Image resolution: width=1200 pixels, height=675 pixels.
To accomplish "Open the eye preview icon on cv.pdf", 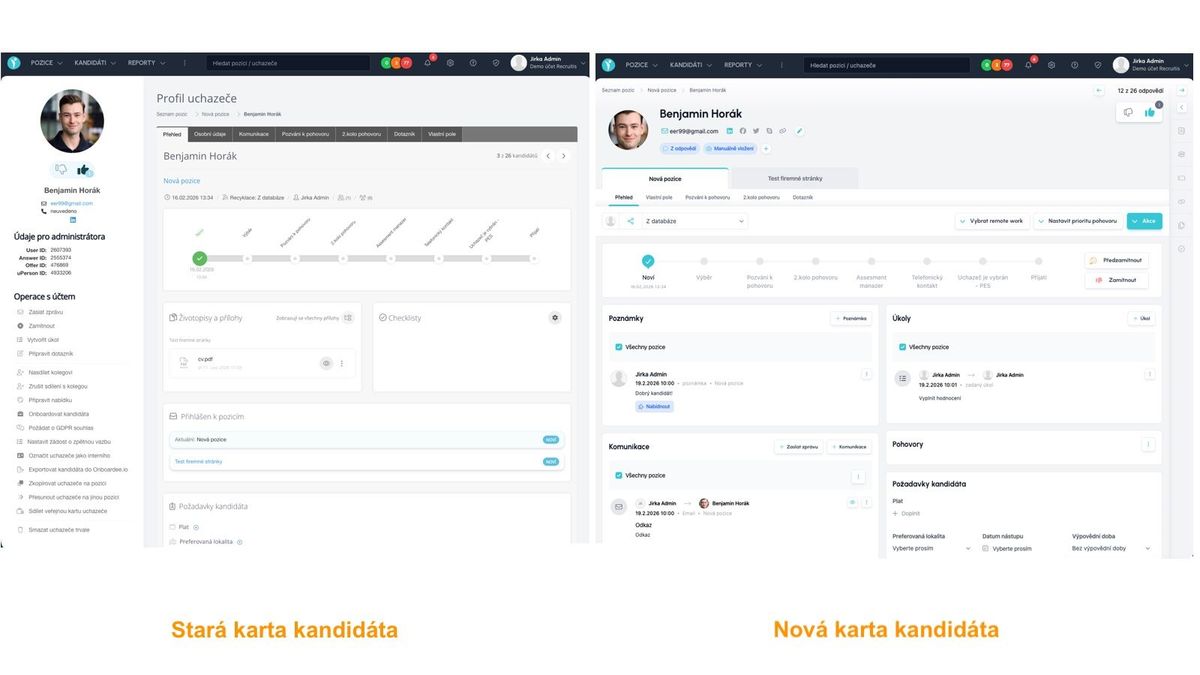I will (326, 363).
